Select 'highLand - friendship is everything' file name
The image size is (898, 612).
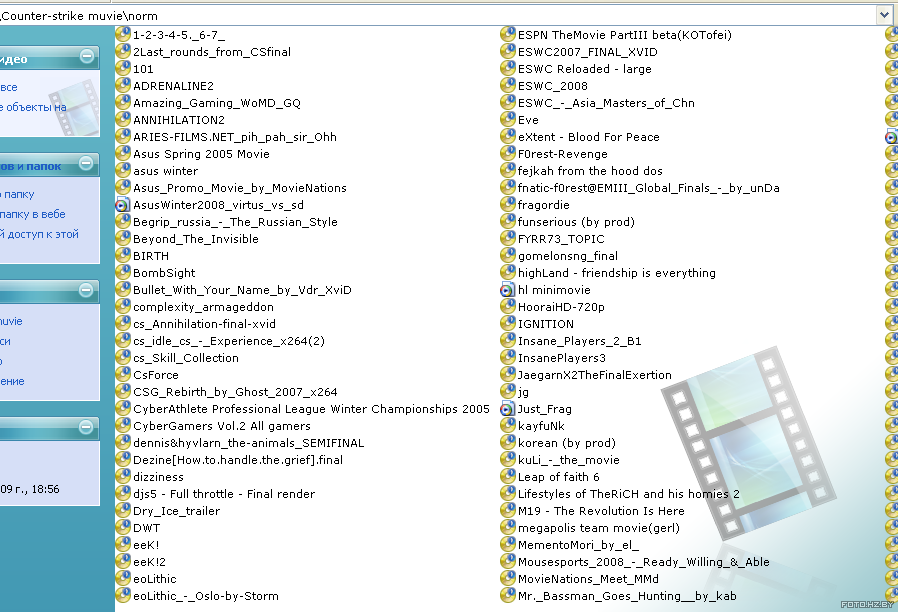pos(617,273)
